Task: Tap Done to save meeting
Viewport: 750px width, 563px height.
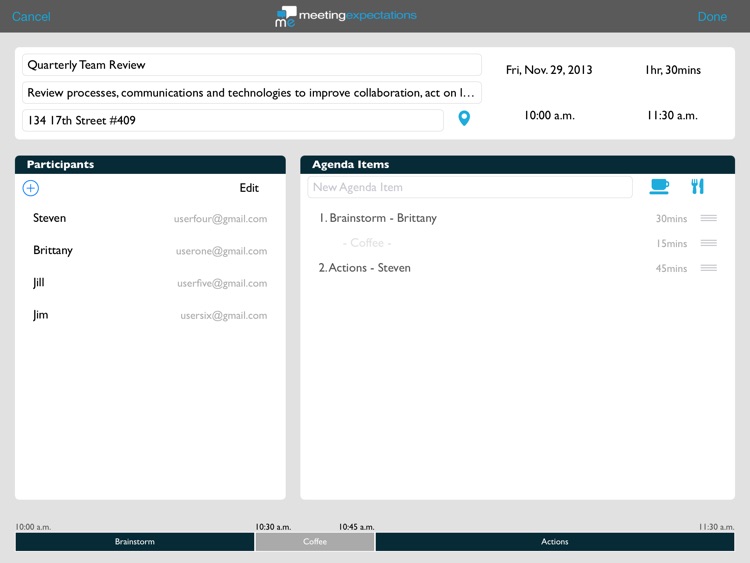Action: click(712, 17)
